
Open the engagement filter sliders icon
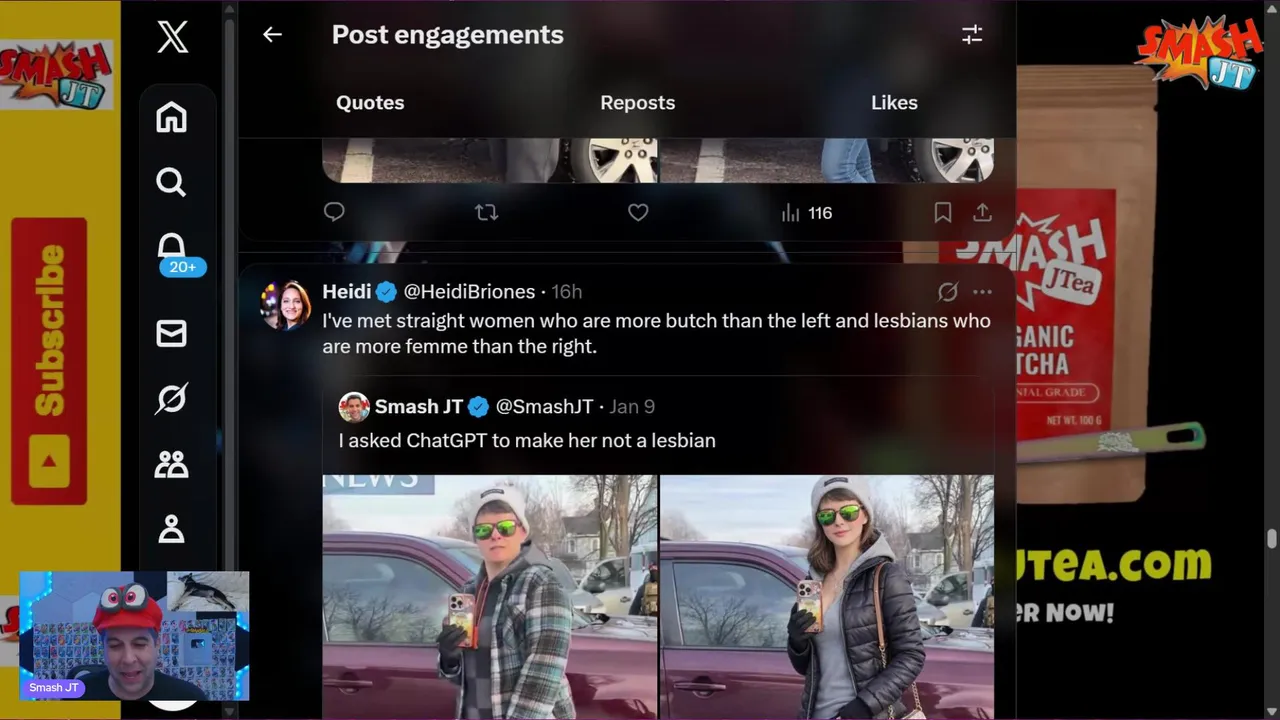coord(972,35)
